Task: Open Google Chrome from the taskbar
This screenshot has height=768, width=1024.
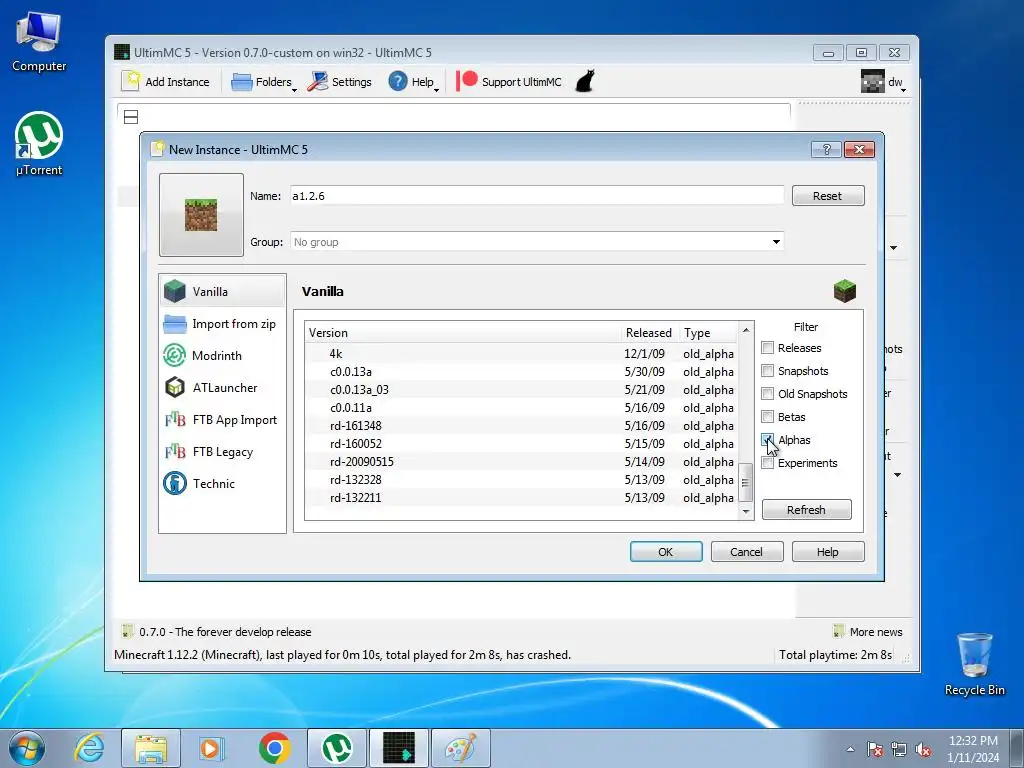Action: pyautogui.click(x=274, y=748)
